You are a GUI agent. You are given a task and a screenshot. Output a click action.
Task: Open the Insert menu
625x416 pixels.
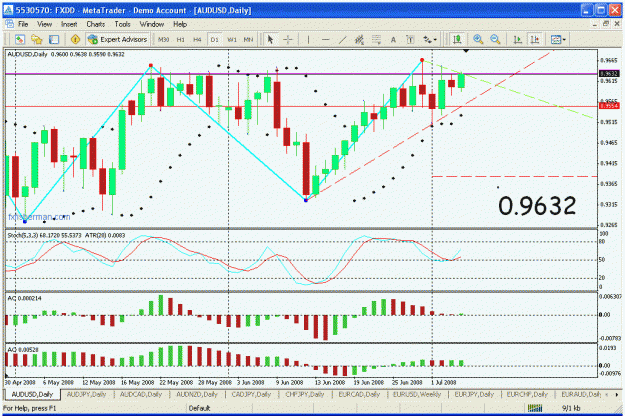tap(69, 24)
